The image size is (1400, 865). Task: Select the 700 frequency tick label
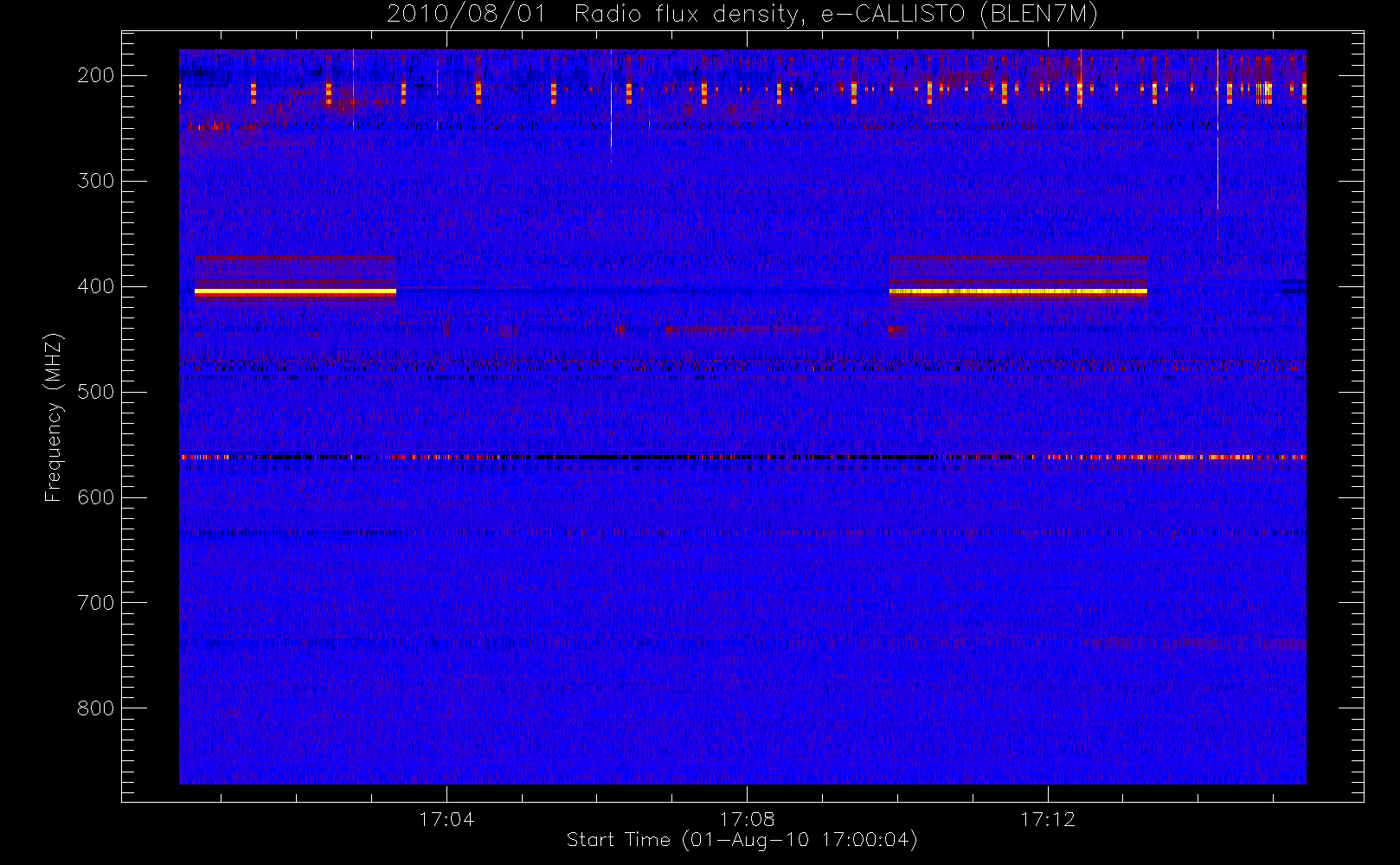tap(96, 603)
